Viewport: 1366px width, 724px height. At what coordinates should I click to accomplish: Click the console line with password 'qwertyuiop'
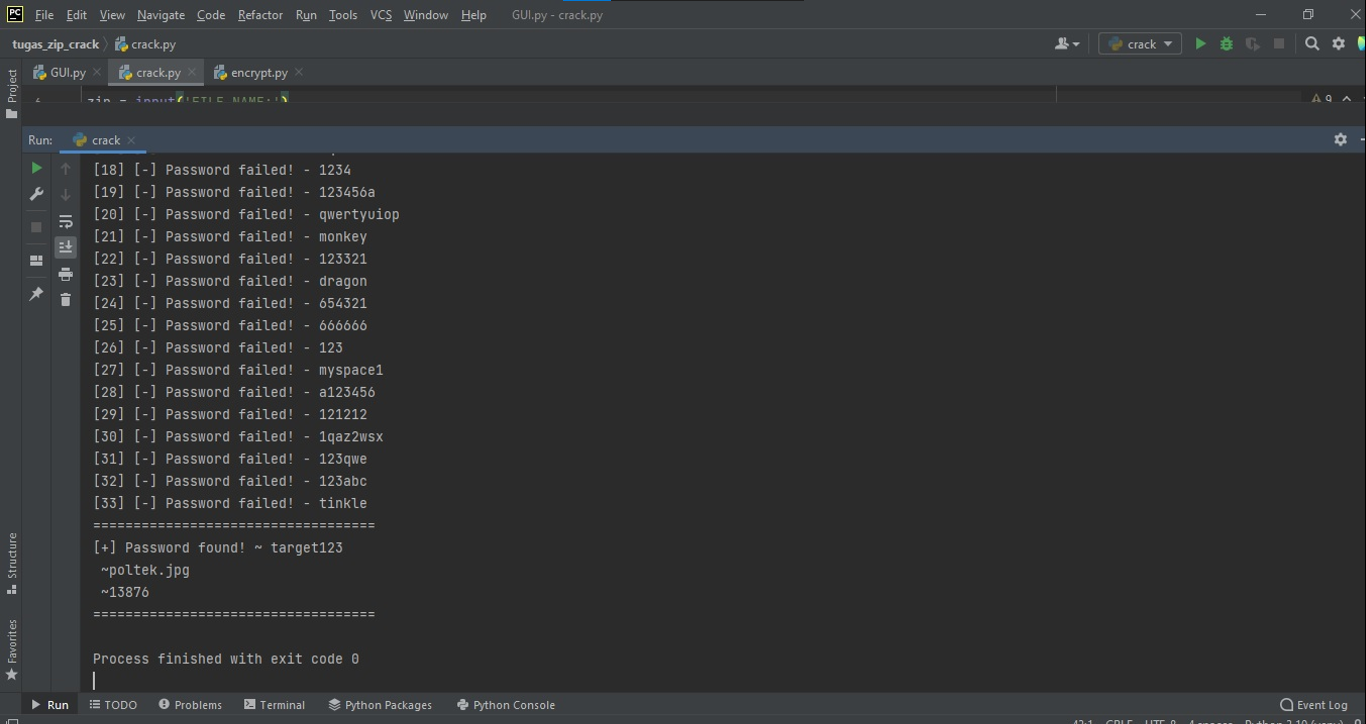pos(246,214)
